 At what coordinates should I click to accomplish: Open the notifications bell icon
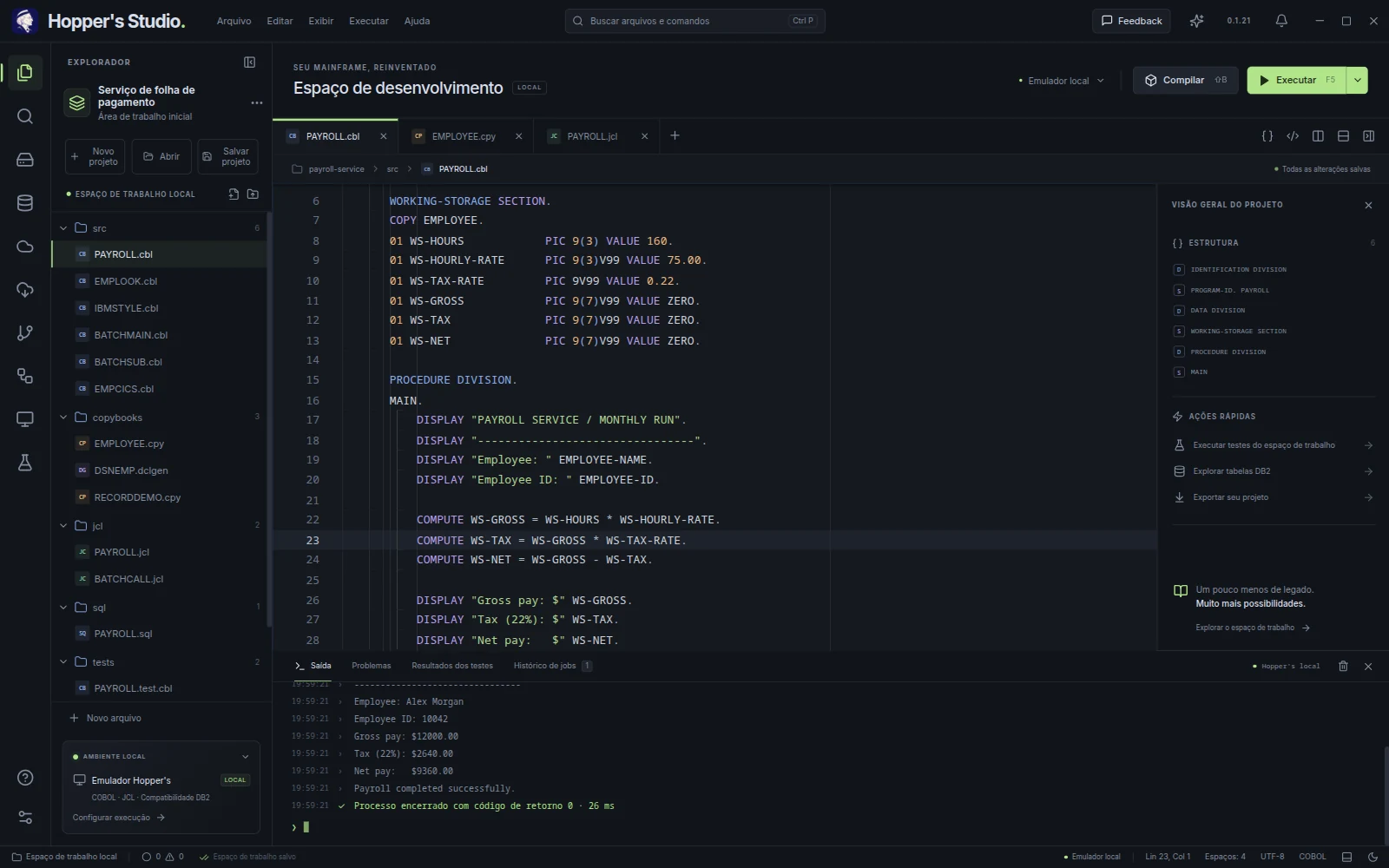[x=1281, y=21]
